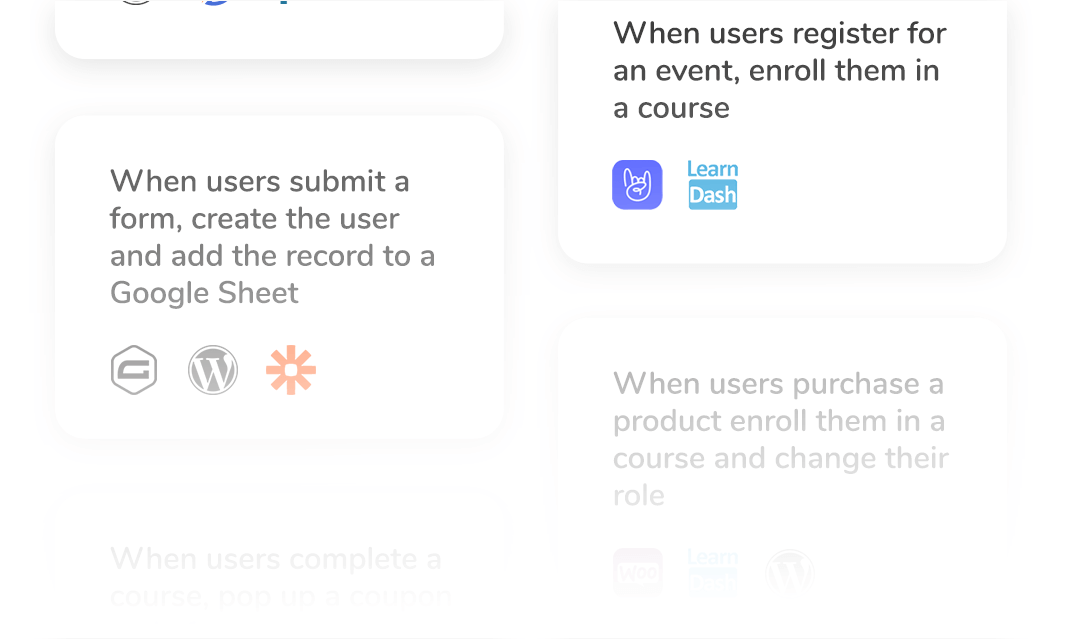Click "course and change their" line in purchase card

click(x=780, y=458)
